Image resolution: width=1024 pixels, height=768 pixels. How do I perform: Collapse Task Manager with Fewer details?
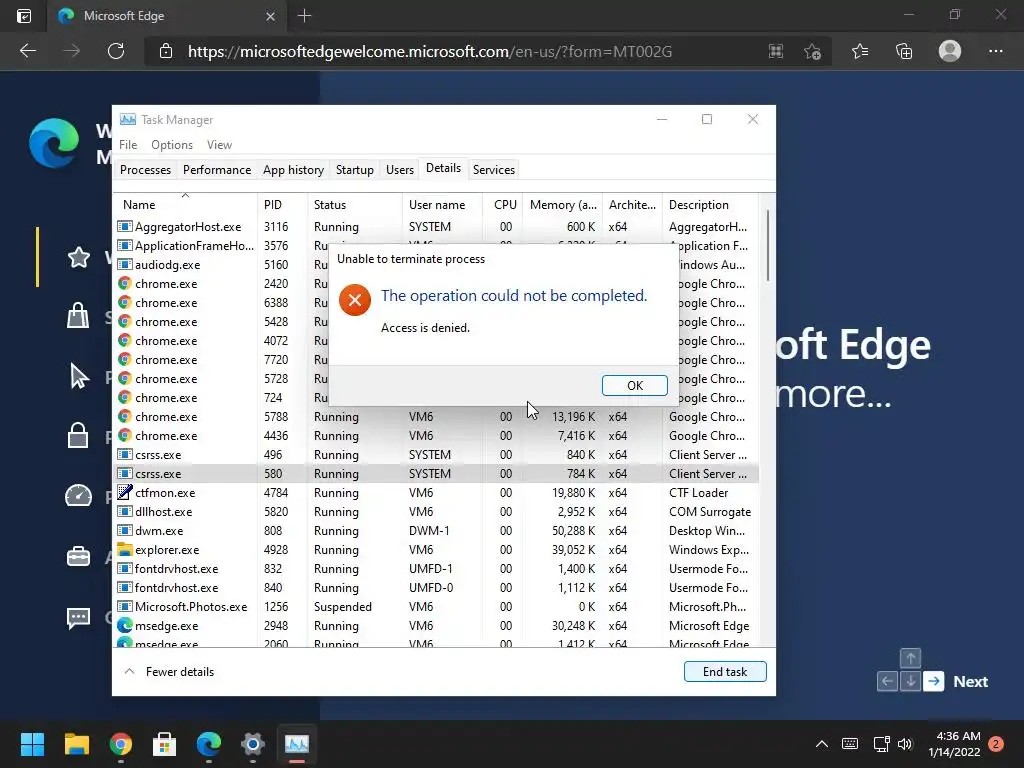[x=169, y=671]
